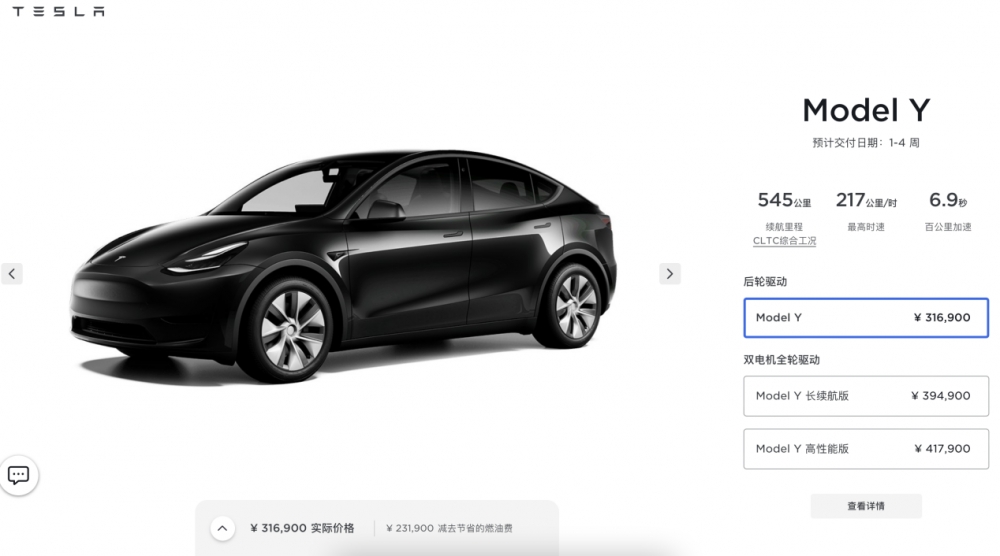Click the ¥316,900 实际价格 tab
This screenshot has height=556, width=1000.
[x=302, y=528]
